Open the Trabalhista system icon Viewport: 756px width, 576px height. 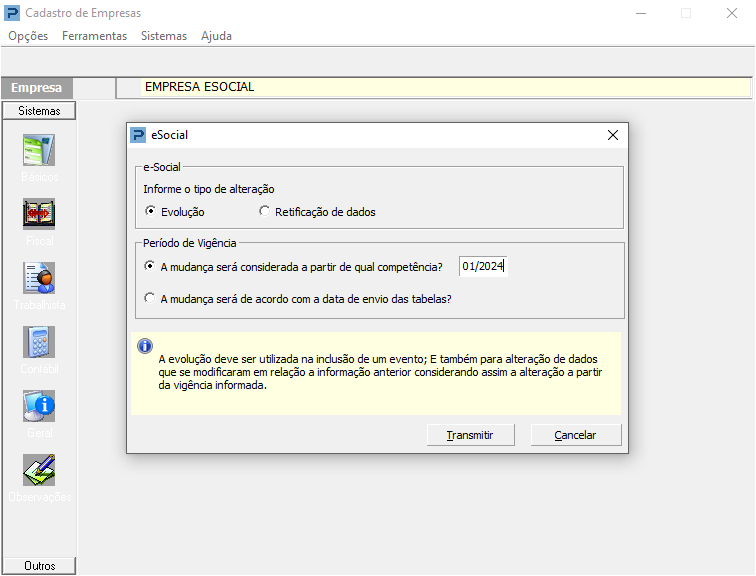coord(39,278)
